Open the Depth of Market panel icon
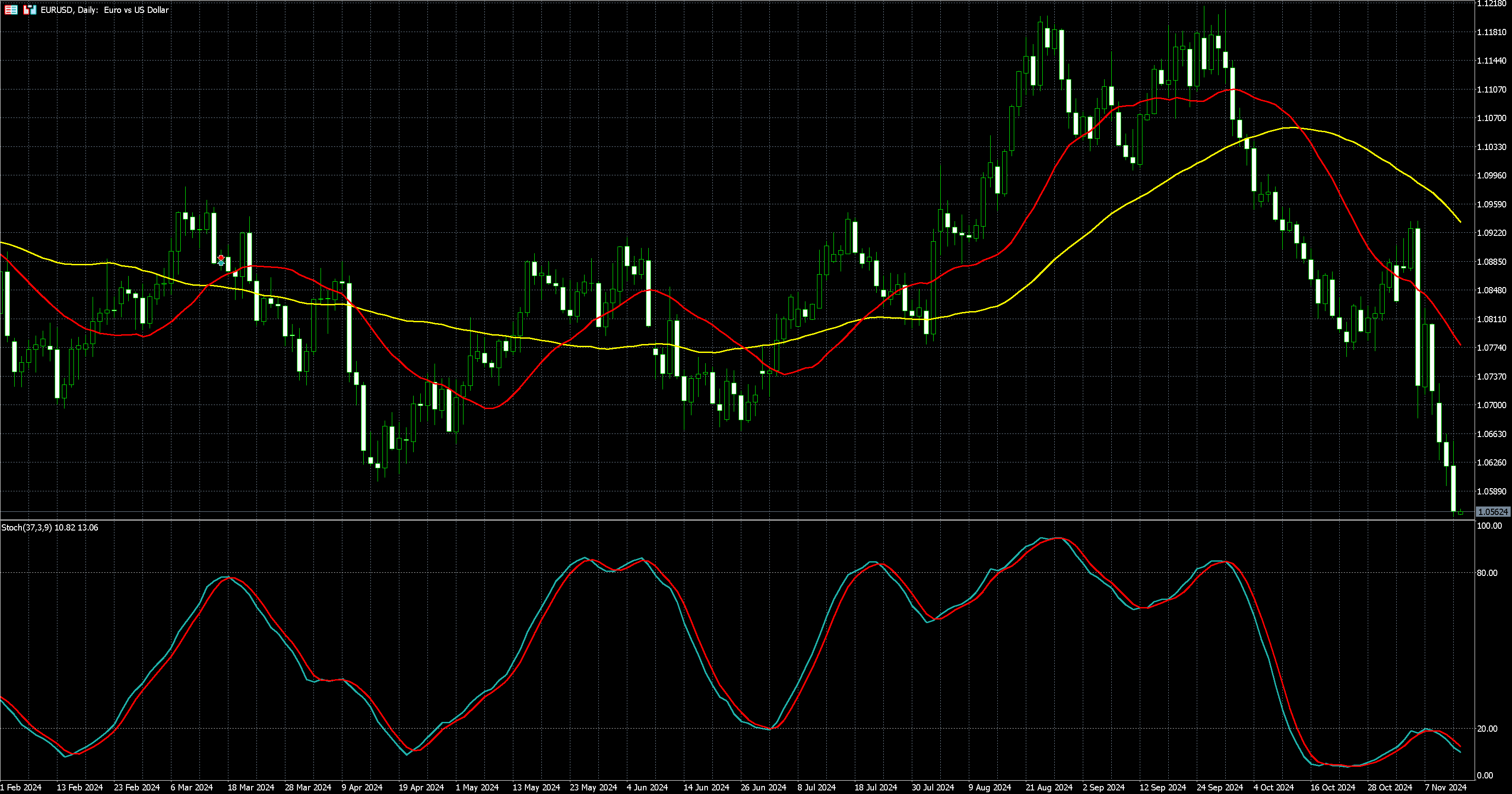The width and height of the screenshot is (1512, 794). 11,9
